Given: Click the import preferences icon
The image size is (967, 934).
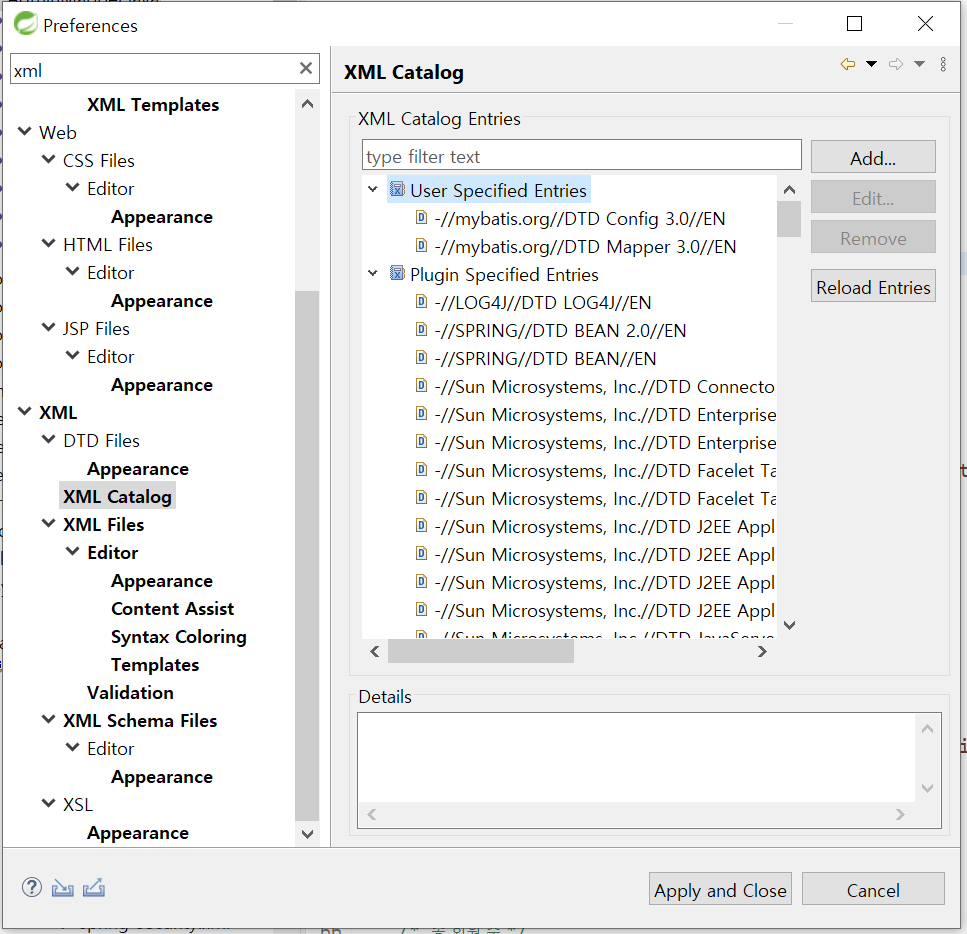Looking at the screenshot, I should (x=62, y=888).
